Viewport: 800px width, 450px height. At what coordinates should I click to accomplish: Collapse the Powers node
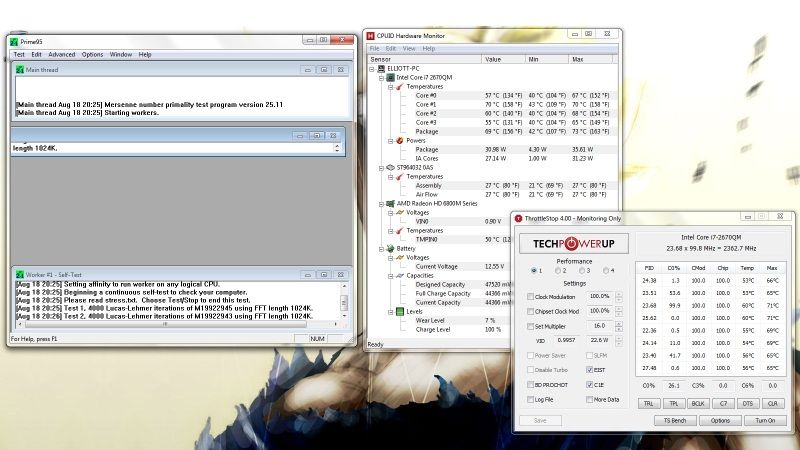[390, 141]
